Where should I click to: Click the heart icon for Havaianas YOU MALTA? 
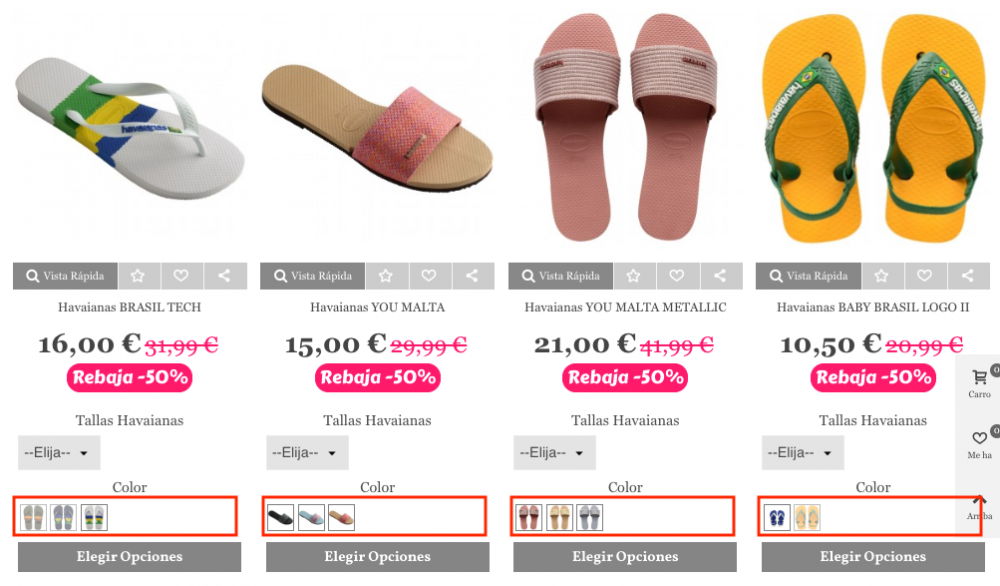(x=429, y=276)
